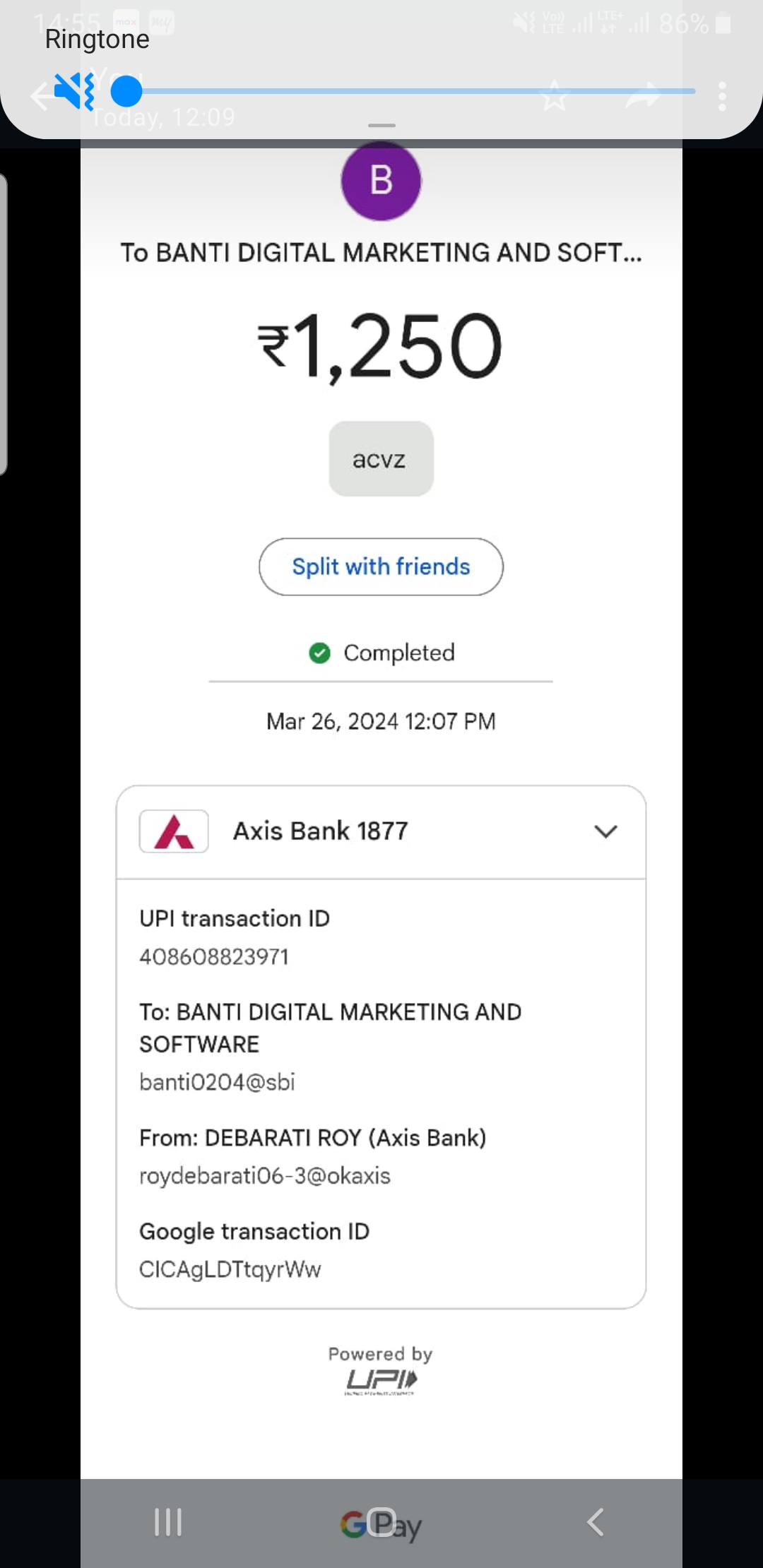
Task: Open BANTI DIGITAL MARKETING recipient title
Action: point(381,253)
